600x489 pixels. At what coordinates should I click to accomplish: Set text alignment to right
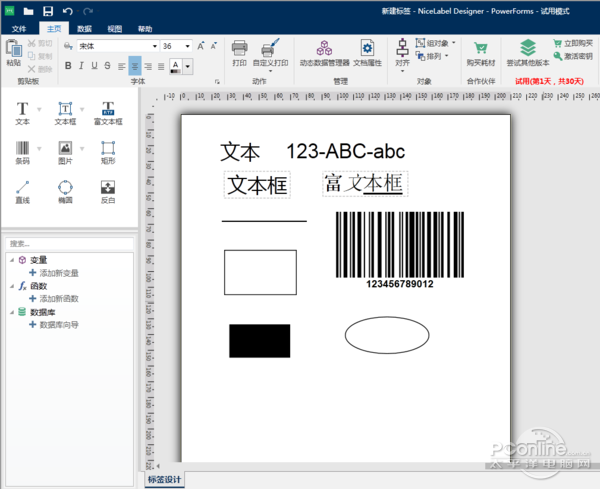tap(148, 66)
